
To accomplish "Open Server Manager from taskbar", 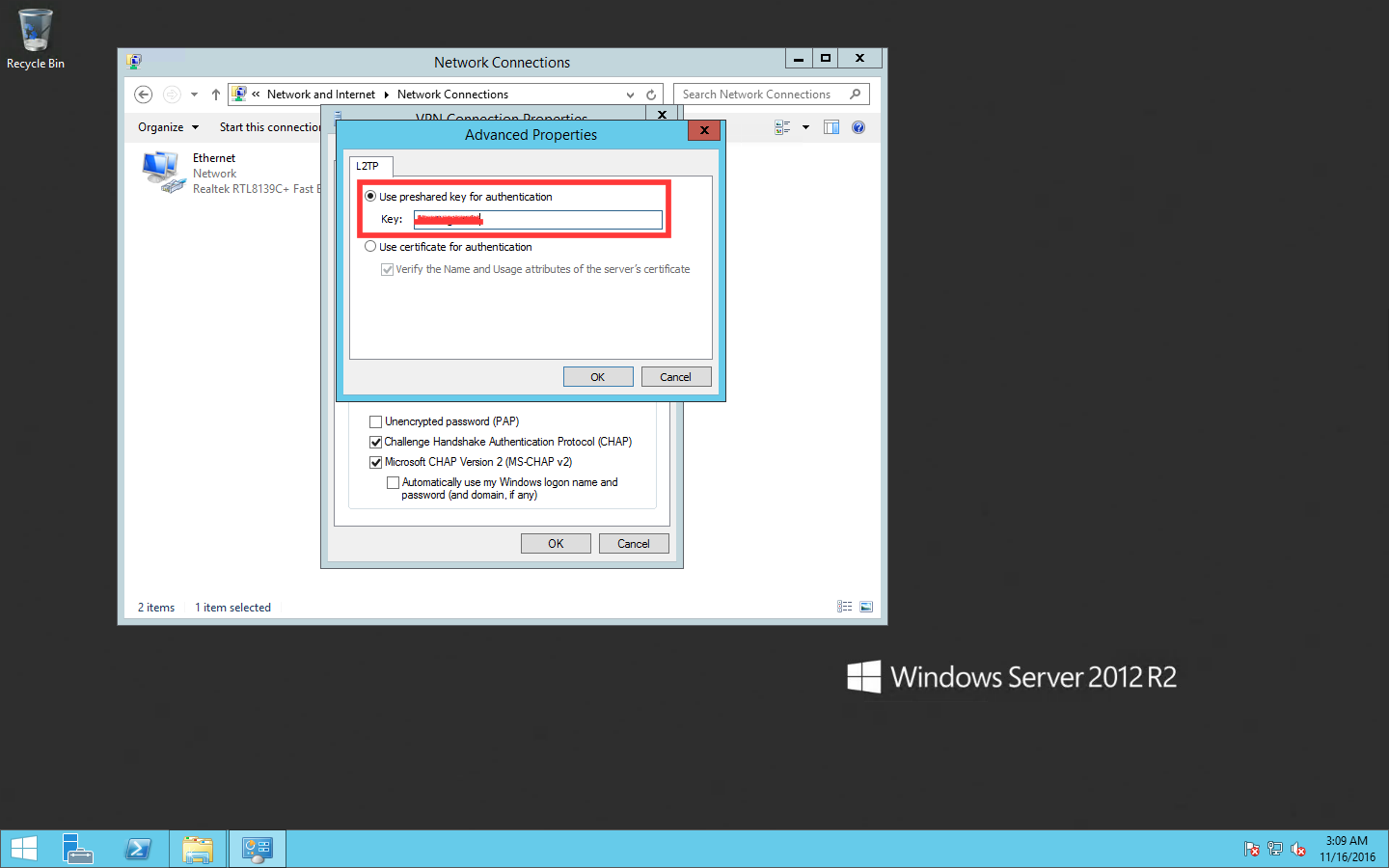I will pos(78,849).
